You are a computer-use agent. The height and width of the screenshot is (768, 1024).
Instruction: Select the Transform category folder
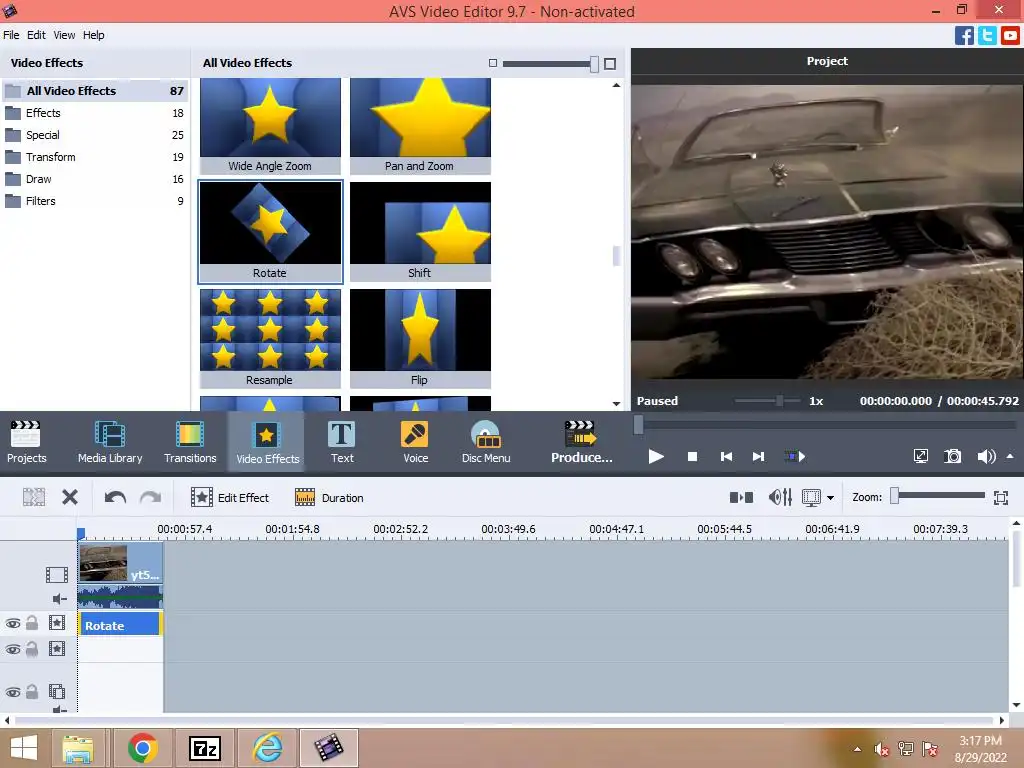click(x=95, y=157)
